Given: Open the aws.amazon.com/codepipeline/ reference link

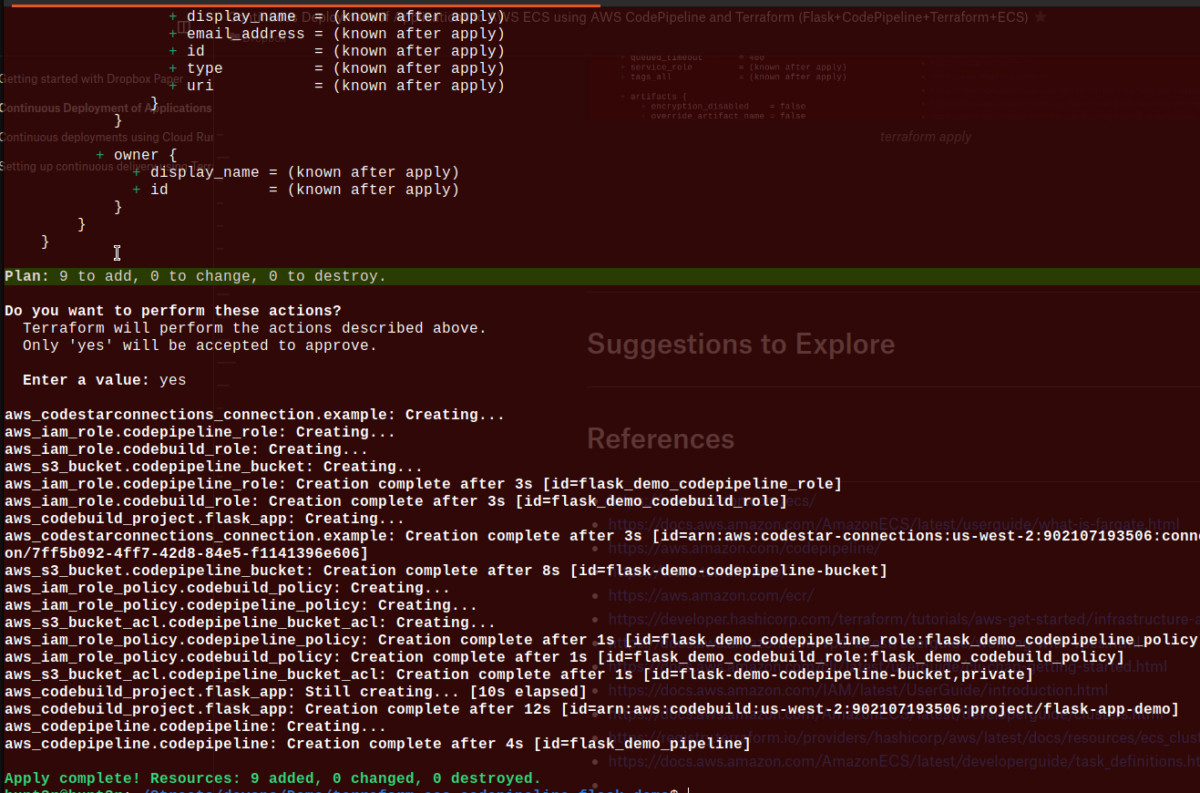Looking at the screenshot, I should point(729,548).
